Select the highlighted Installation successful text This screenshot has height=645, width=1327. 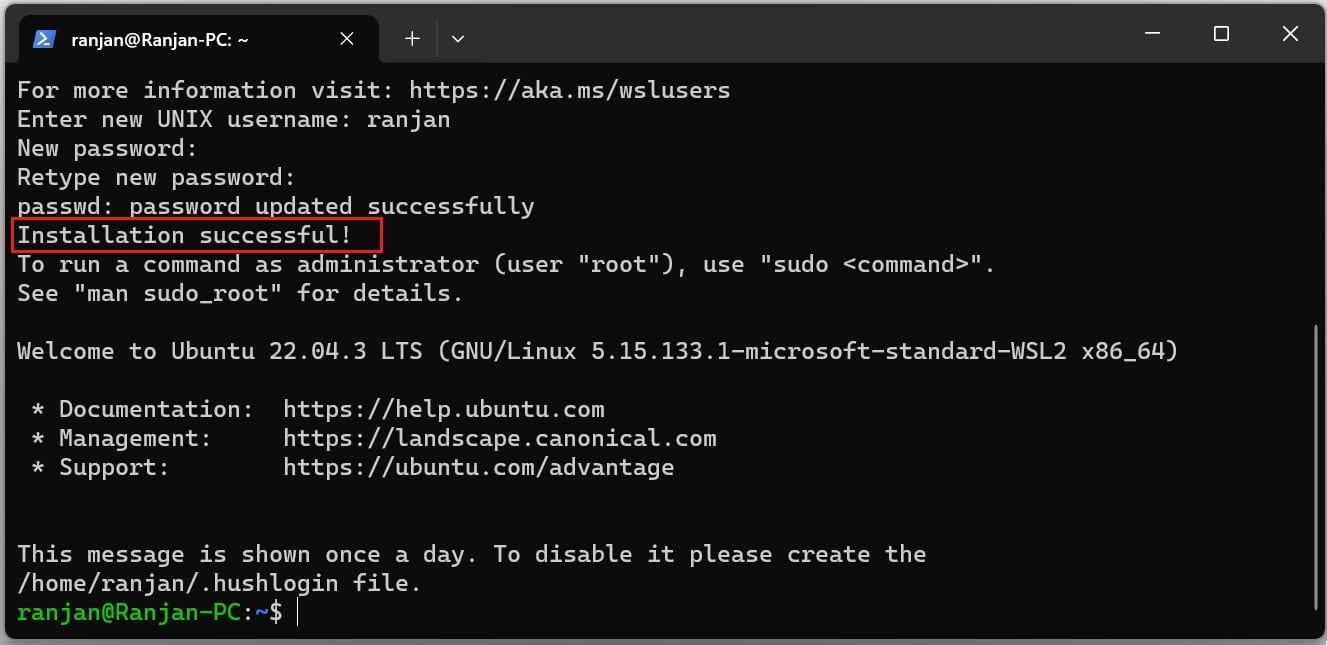click(x=196, y=234)
